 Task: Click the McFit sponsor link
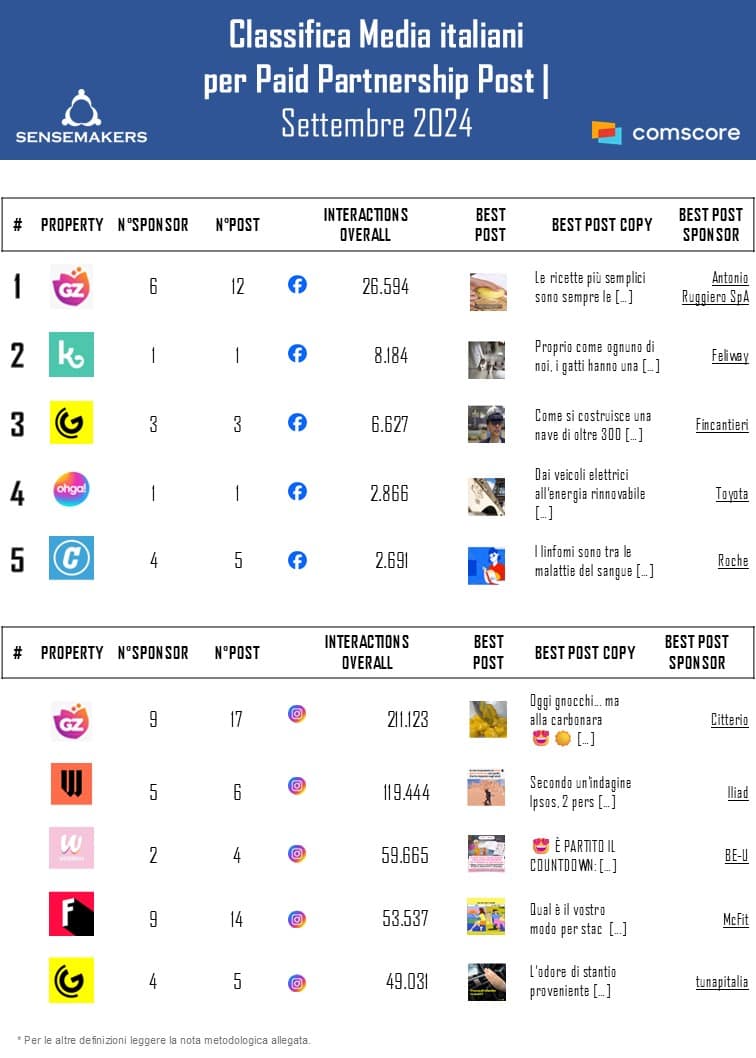(x=735, y=920)
